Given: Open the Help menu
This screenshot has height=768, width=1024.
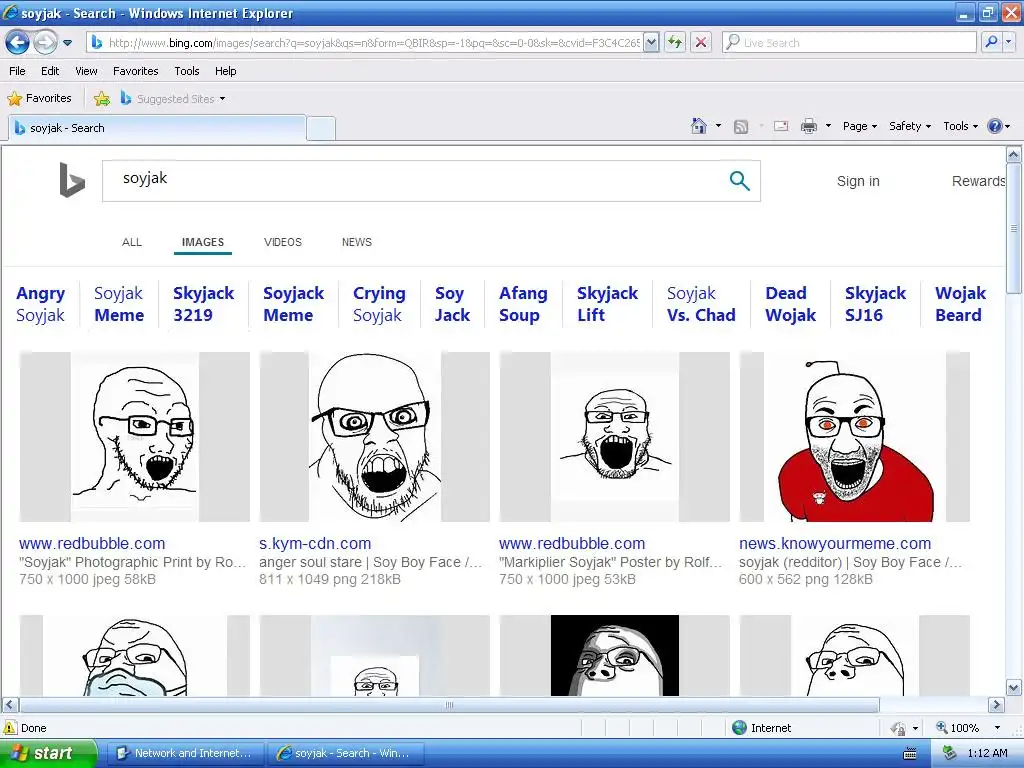Looking at the screenshot, I should click(225, 71).
